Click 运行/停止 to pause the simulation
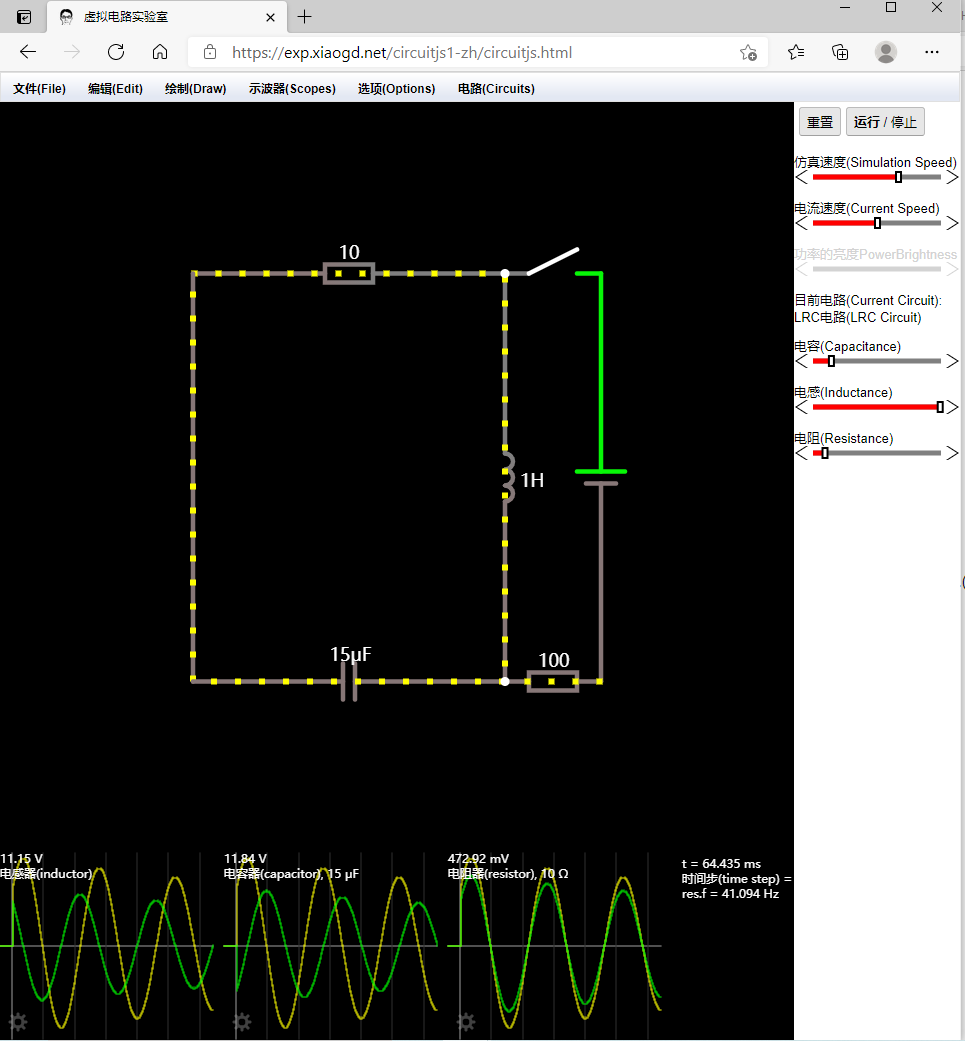Image resolution: width=965 pixels, height=1041 pixels. coord(885,121)
